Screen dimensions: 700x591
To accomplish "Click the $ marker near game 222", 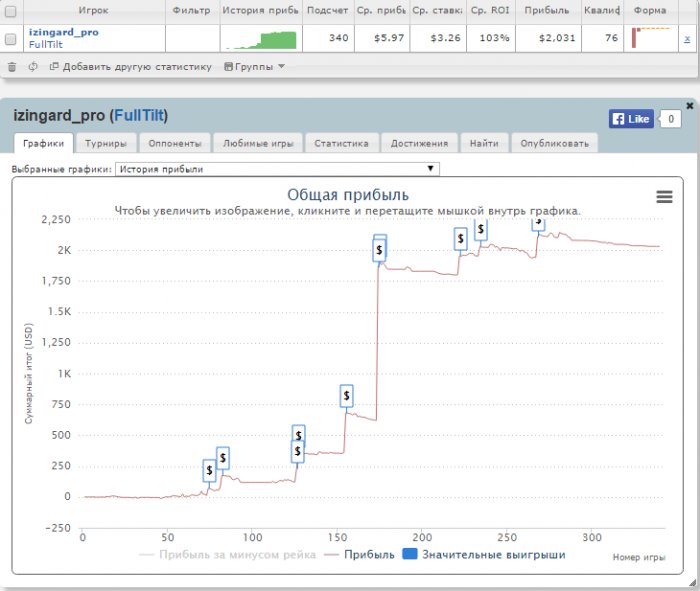I will pyautogui.click(x=461, y=239).
